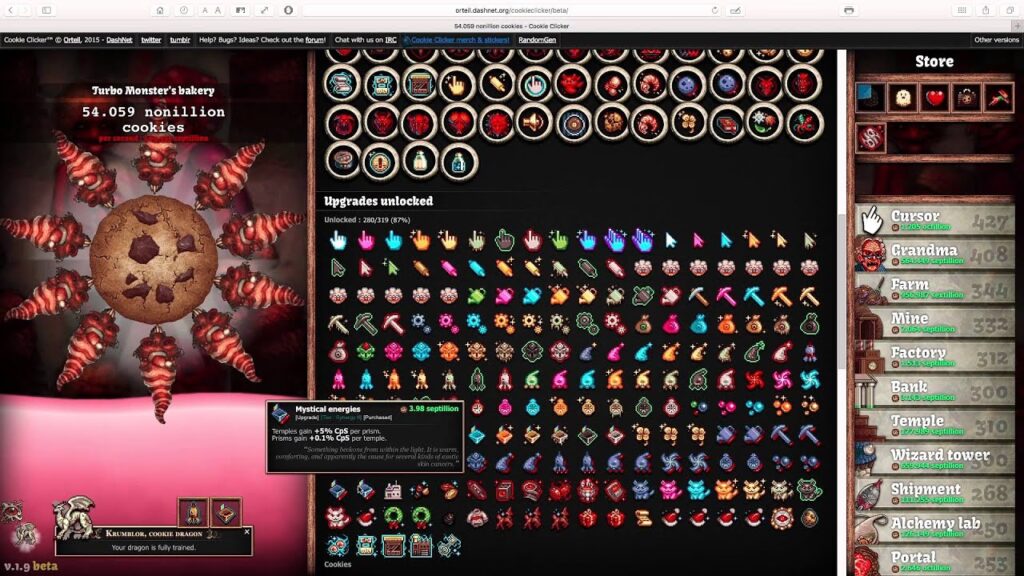
Task: Select the second dragon aura slot
Action: [226, 512]
